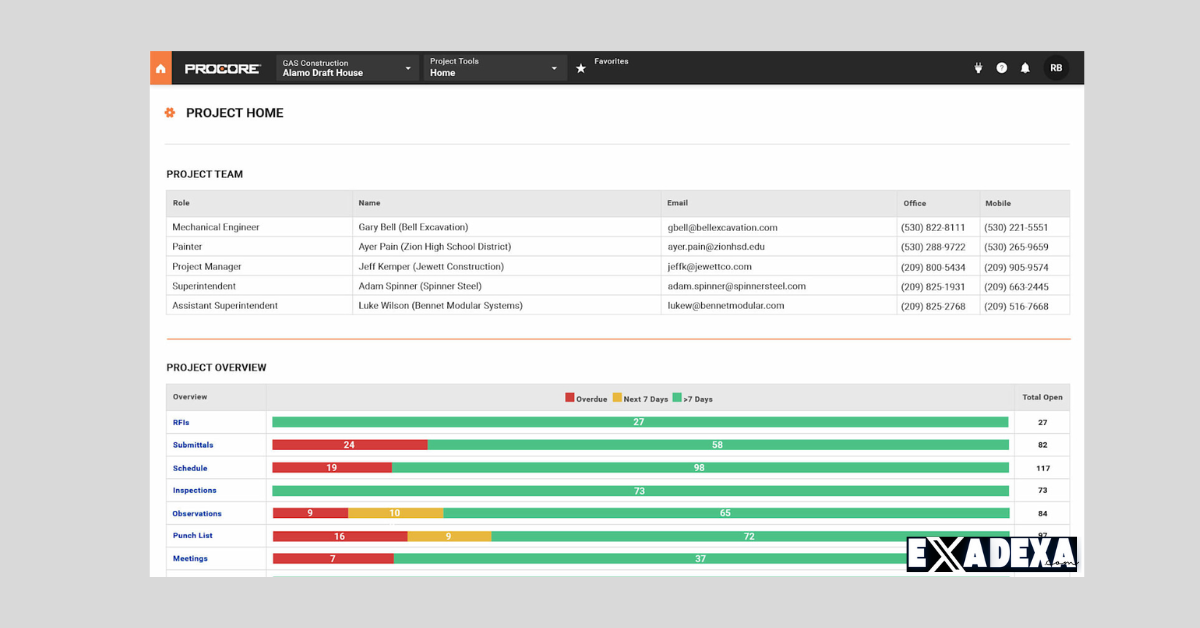
Task: Click the gear icon beside Project Home
Action: tap(170, 113)
